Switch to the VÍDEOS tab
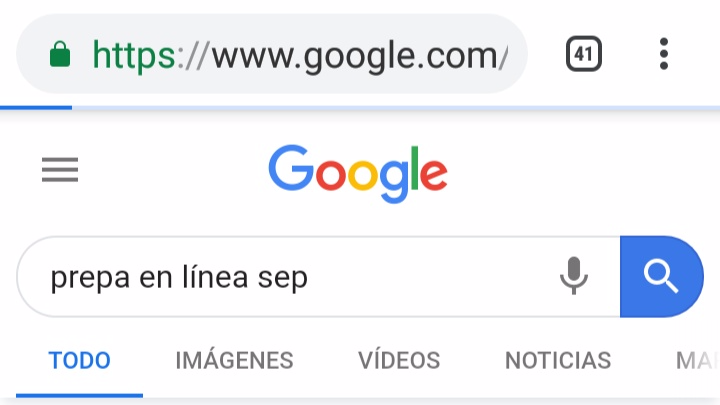The width and height of the screenshot is (720, 405). pyautogui.click(x=399, y=360)
